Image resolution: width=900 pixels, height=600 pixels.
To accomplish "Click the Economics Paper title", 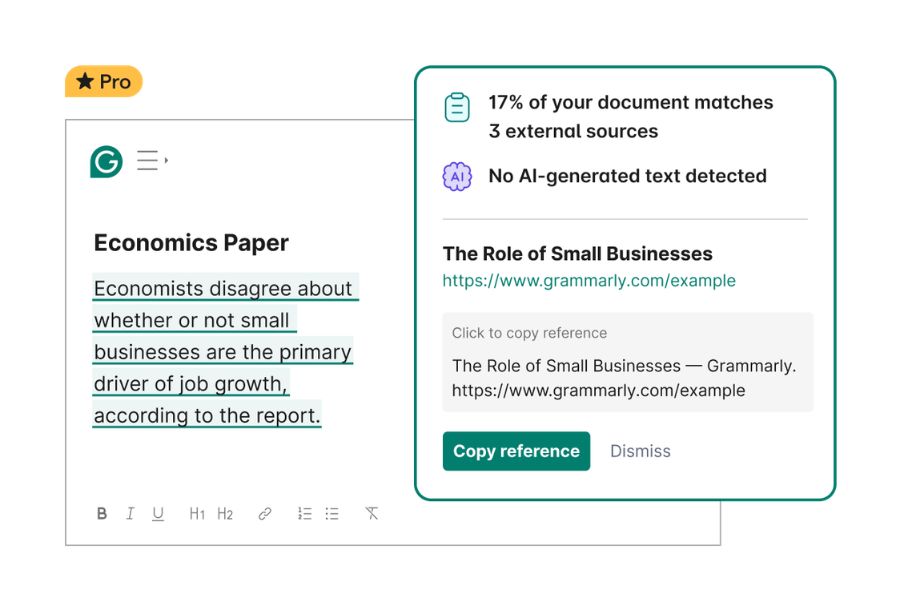I will (x=191, y=243).
